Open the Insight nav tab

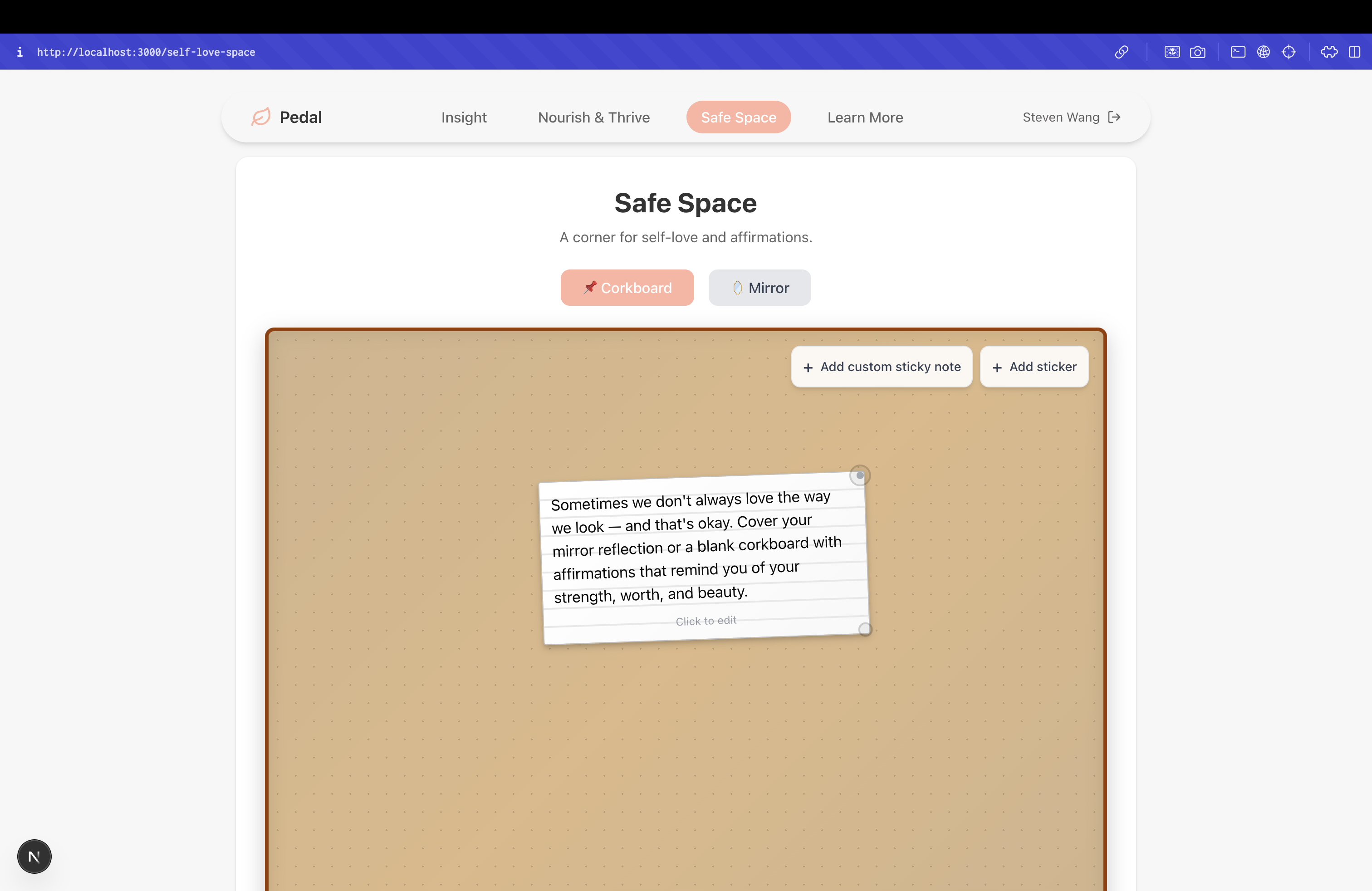click(464, 117)
